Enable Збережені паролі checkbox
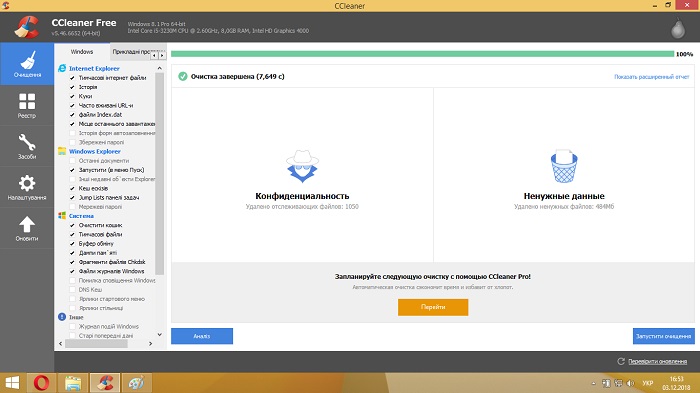Image resolution: width=700 pixels, height=393 pixels. click(72, 142)
